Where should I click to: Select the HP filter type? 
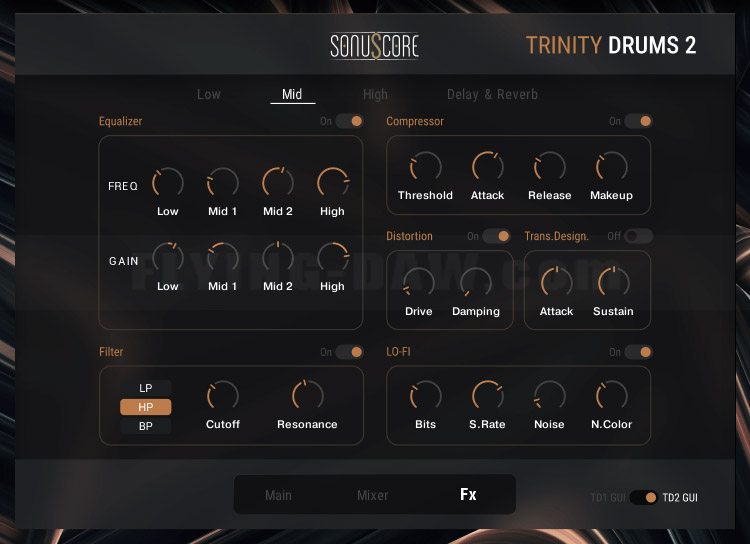(x=145, y=407)
